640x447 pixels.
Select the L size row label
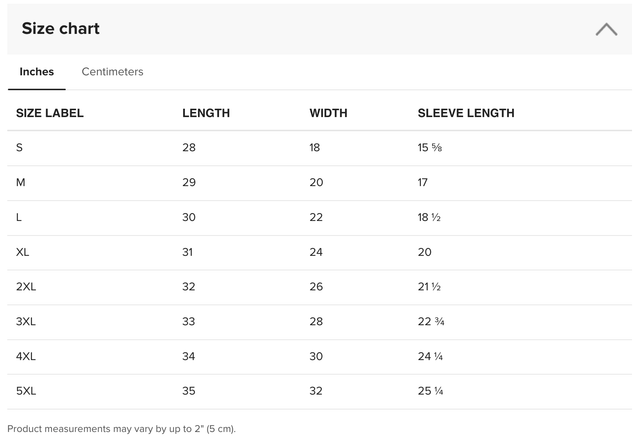click(20, 218)
